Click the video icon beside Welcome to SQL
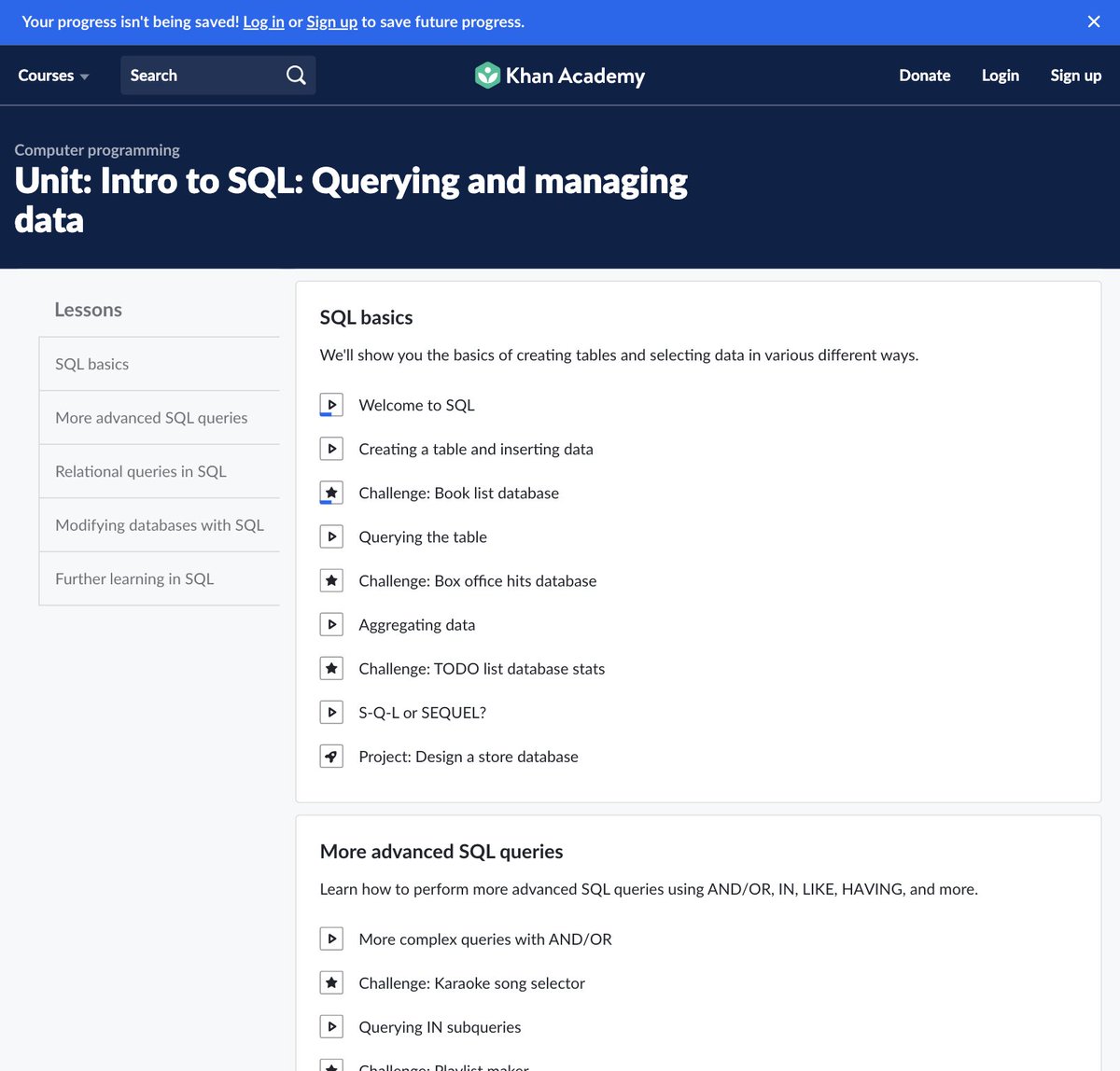1120x1071 pixels. click(331, 405)
